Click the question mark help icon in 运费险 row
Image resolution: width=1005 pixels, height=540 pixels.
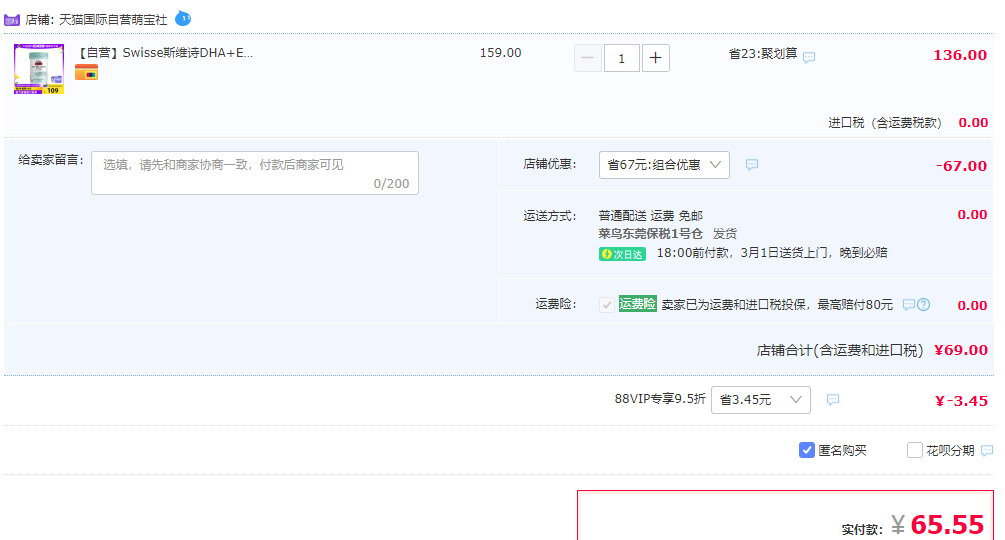[923, 305]
